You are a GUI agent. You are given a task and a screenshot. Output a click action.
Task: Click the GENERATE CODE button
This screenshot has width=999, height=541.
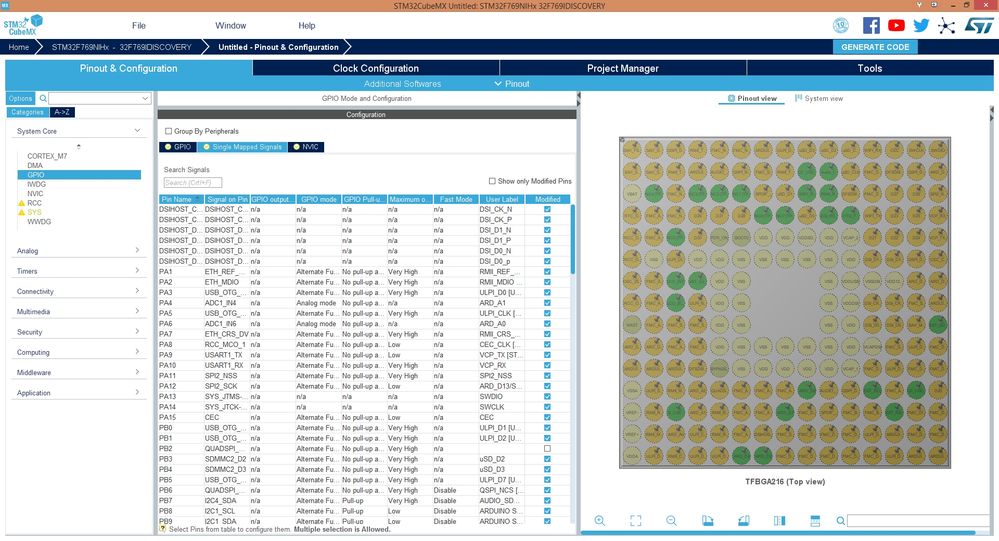point(875,47)
